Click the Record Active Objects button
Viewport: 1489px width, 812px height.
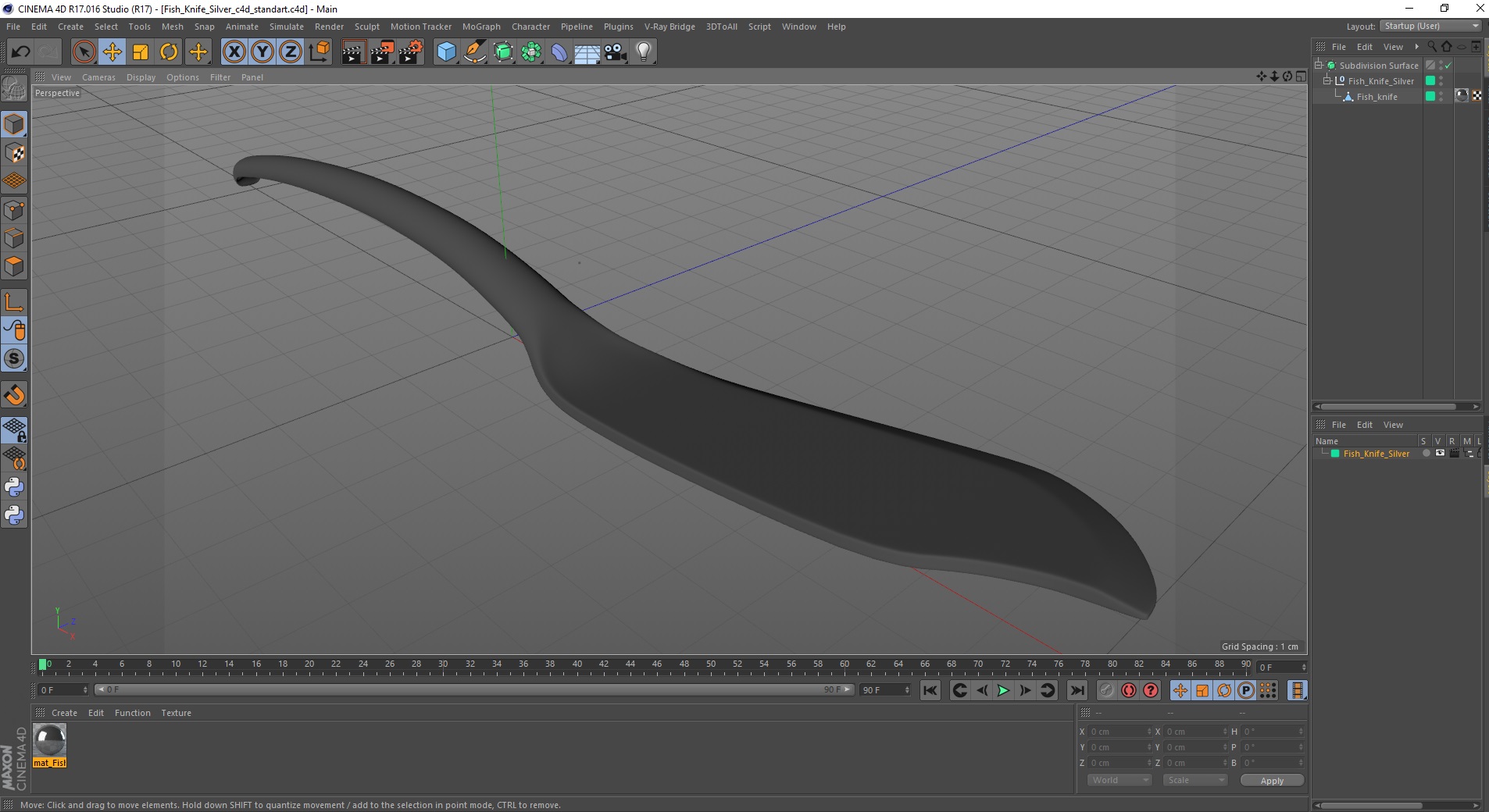pos(1106,690)
